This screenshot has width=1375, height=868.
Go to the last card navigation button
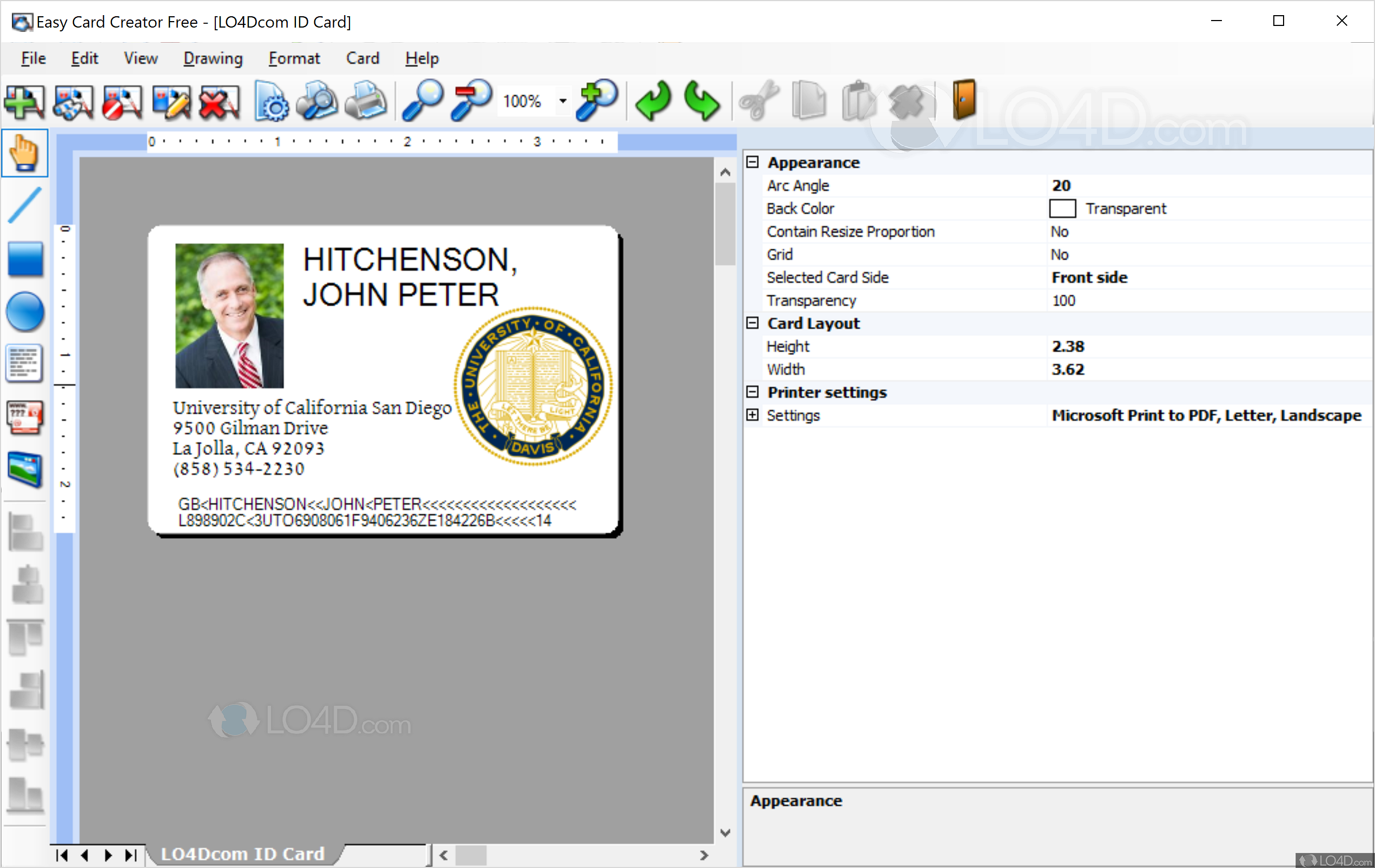131,855
